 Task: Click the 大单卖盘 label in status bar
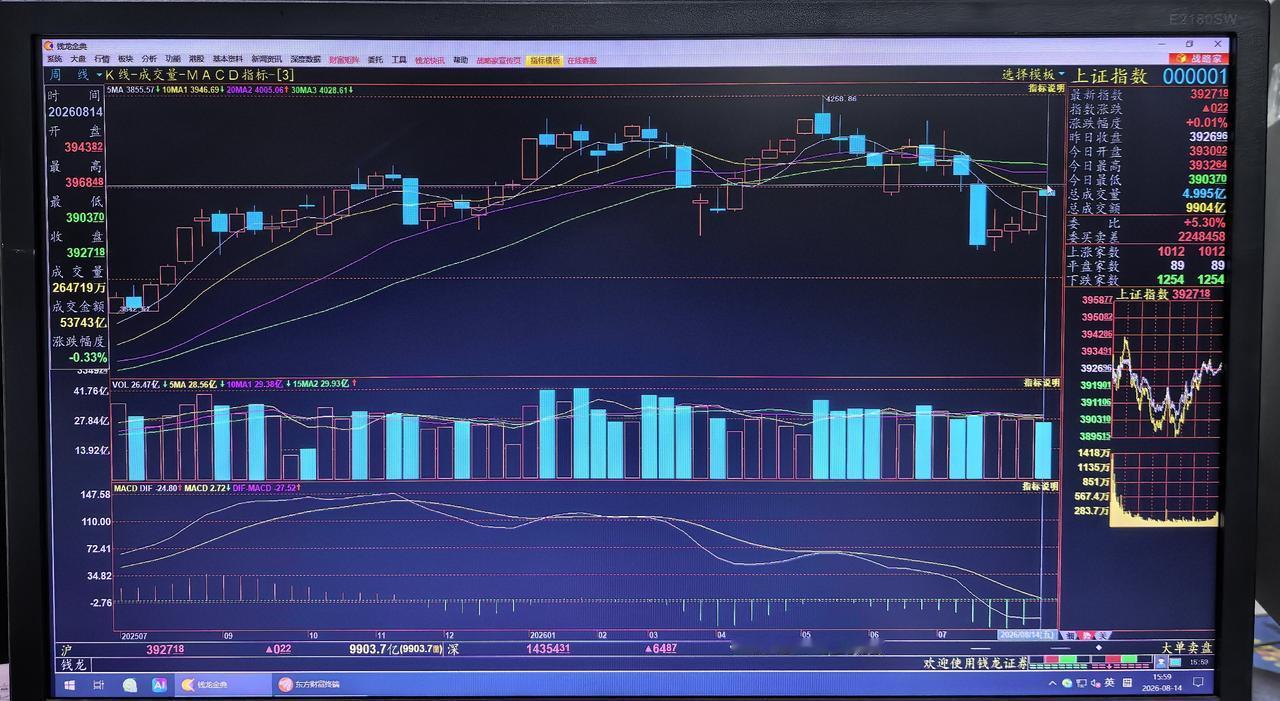tap(1185, 648)
